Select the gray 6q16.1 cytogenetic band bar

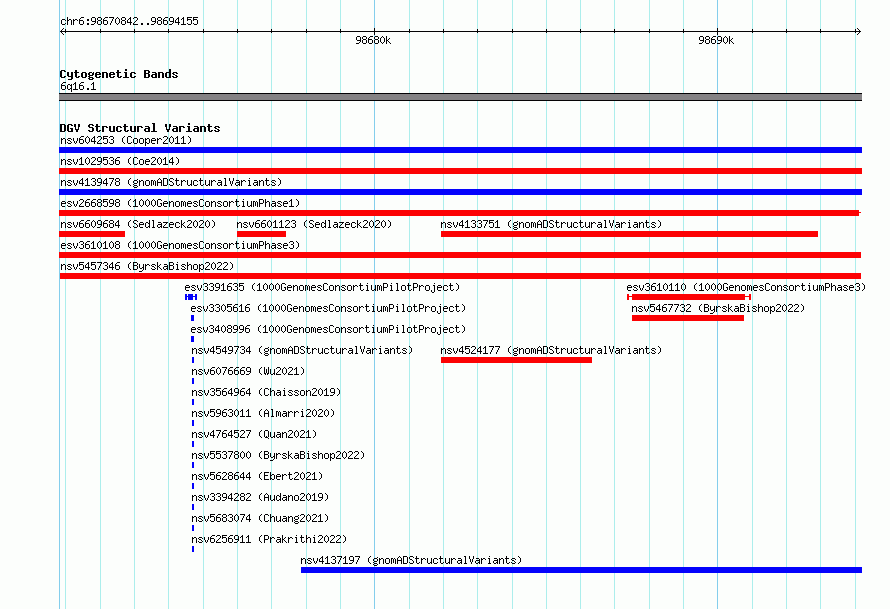[460, 97]
